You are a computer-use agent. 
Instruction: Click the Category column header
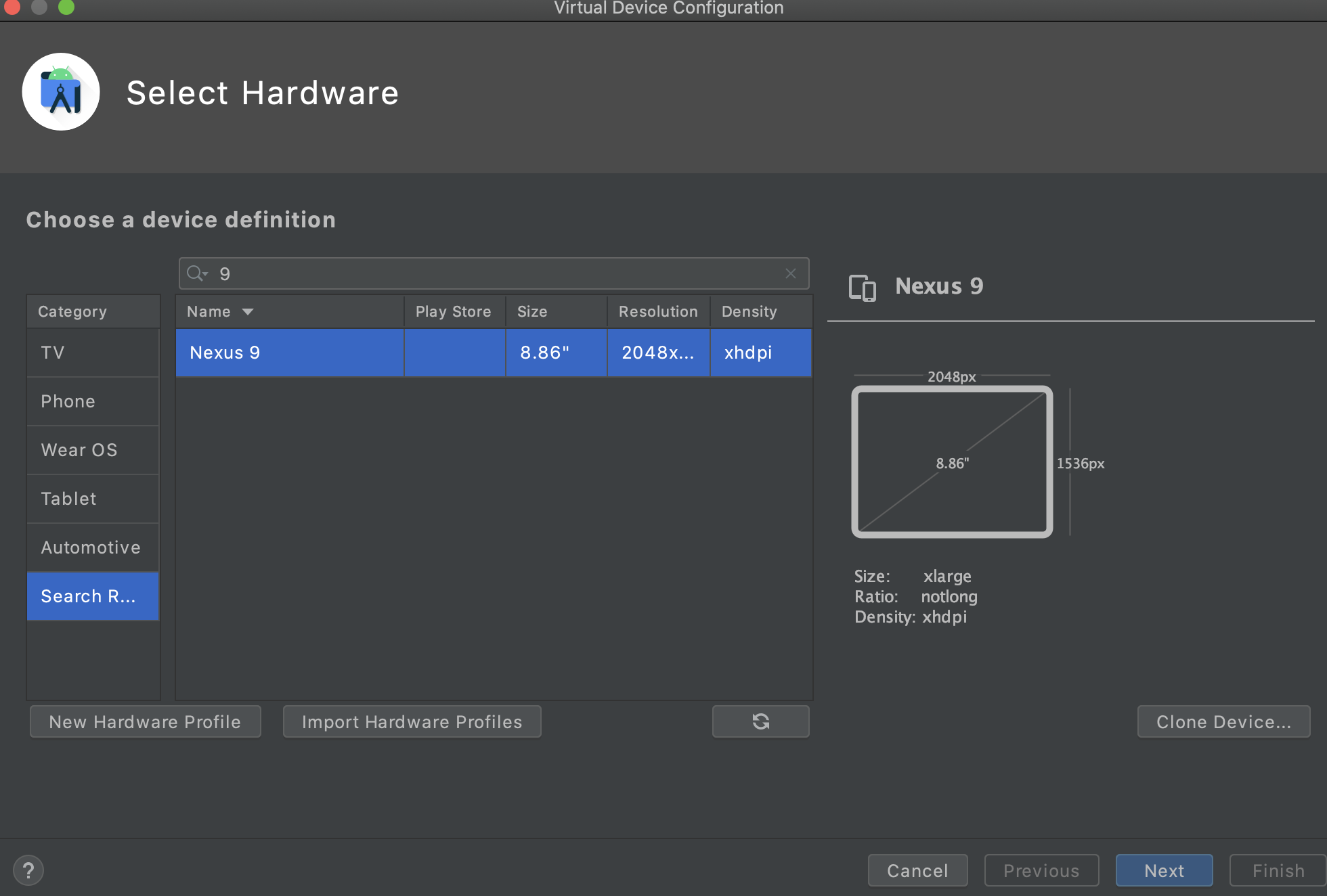93,312
